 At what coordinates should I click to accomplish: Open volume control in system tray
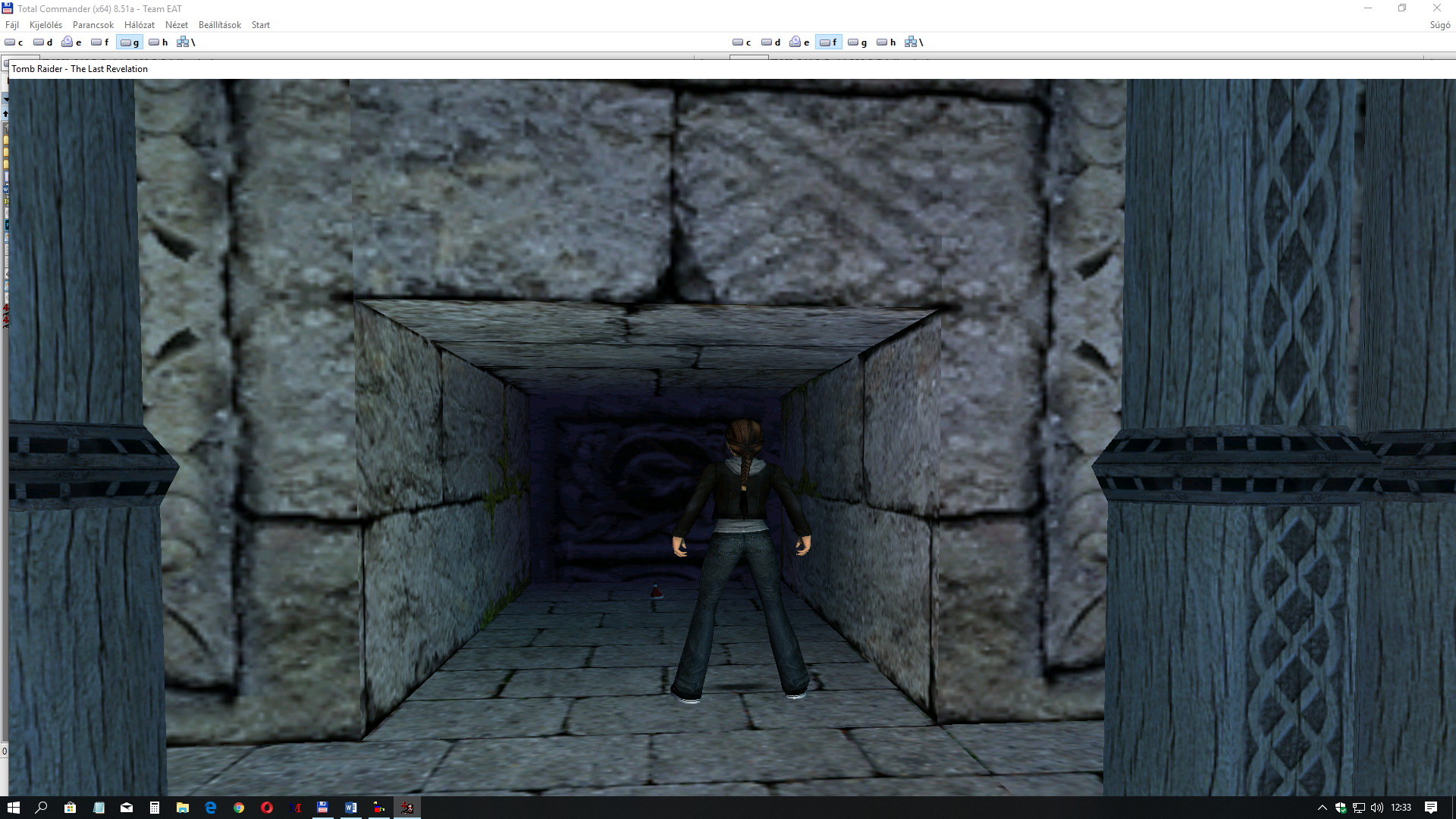point(1377,808)
